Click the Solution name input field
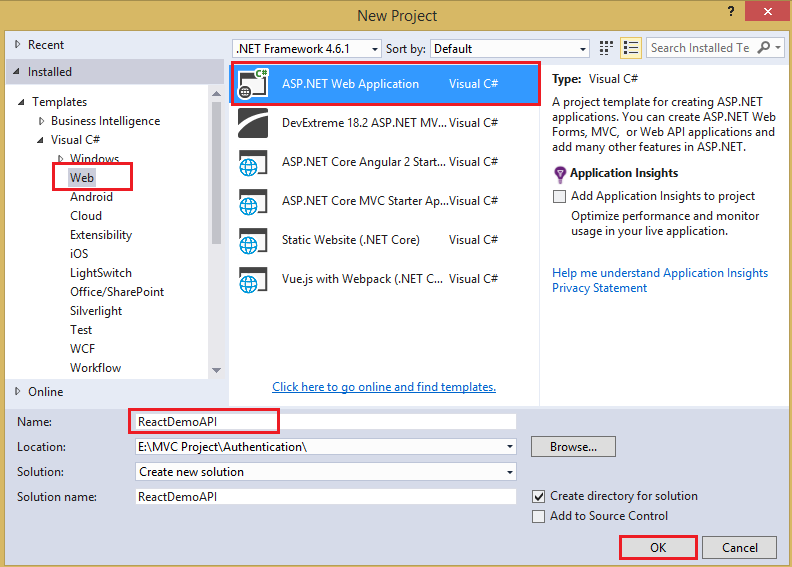This screenshot has height=567, width=792. click(x=326, y=497)
